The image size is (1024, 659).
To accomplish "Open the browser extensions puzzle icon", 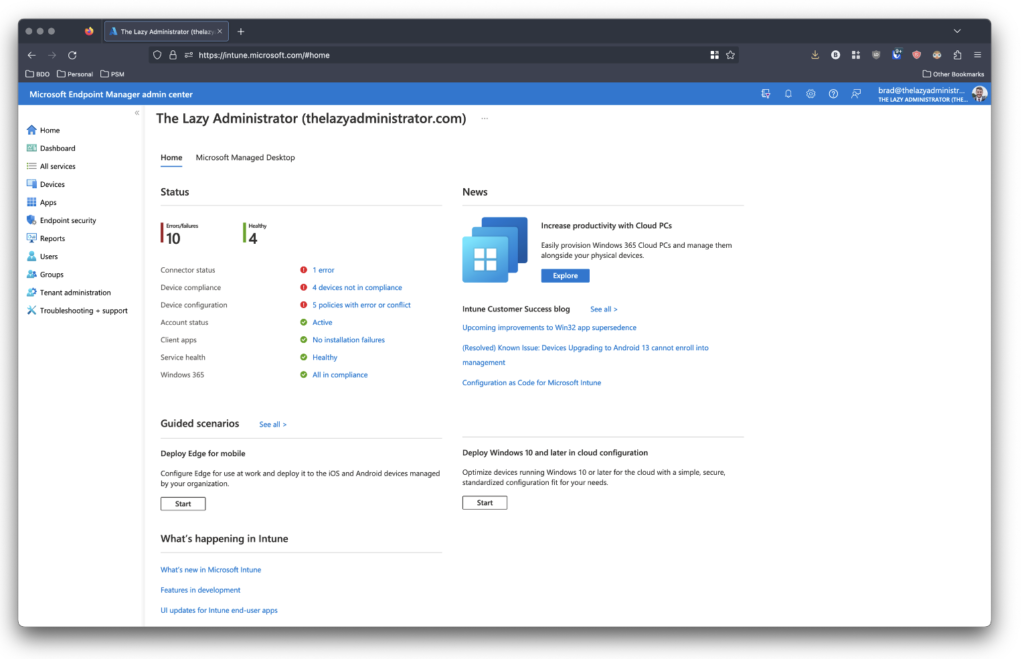I will [x=957, y=56].
